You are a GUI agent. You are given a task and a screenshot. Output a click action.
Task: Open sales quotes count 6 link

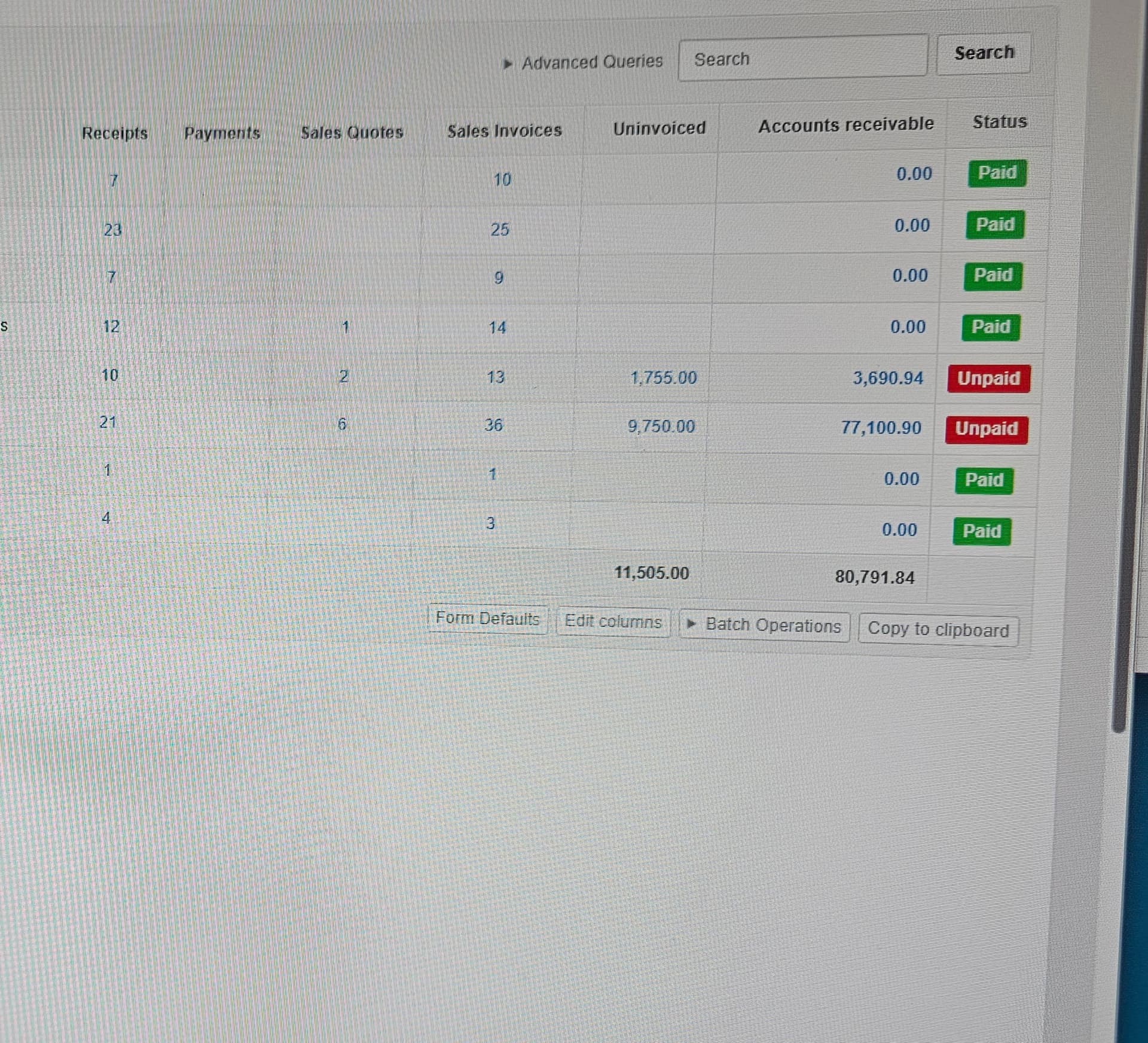pyautogui.click(x=342, y=424)
